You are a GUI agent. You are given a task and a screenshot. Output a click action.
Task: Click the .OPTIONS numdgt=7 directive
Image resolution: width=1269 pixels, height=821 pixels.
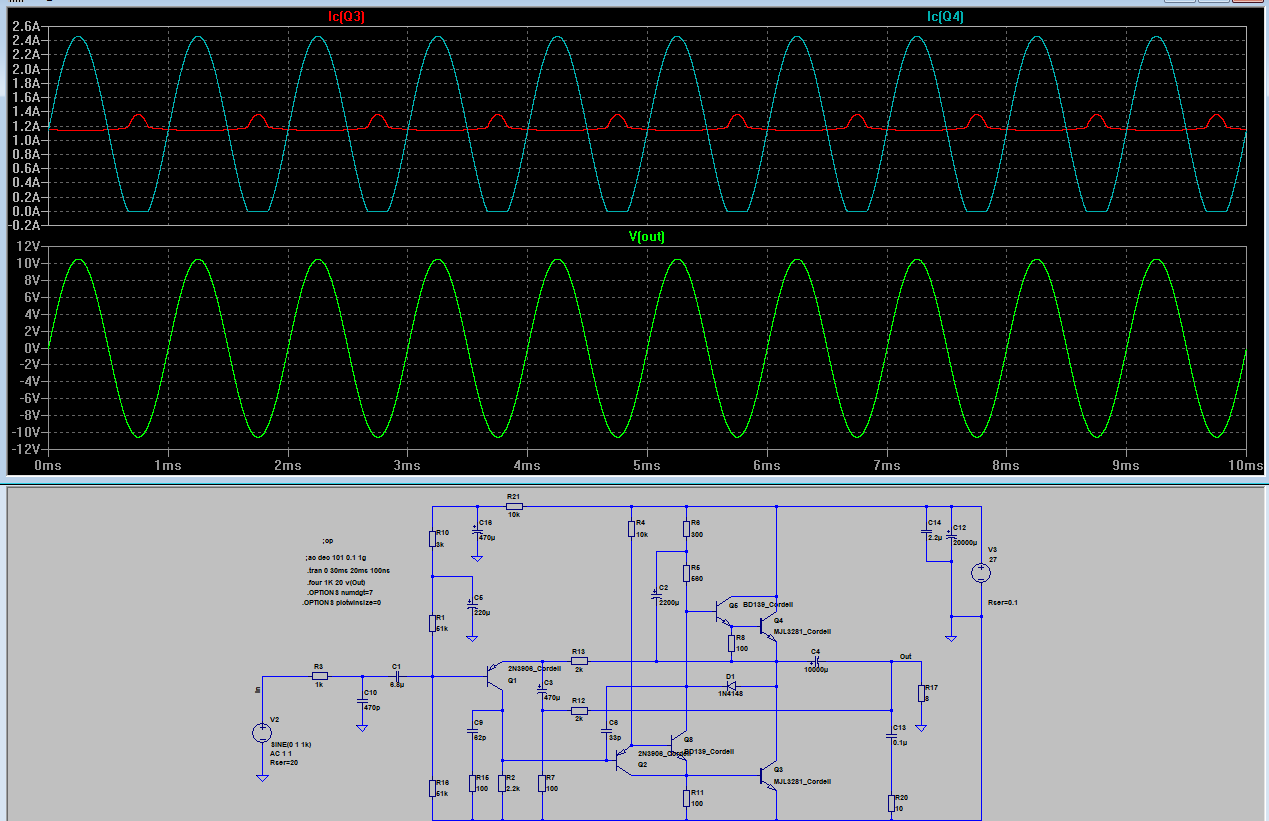(x=340, y=592)
